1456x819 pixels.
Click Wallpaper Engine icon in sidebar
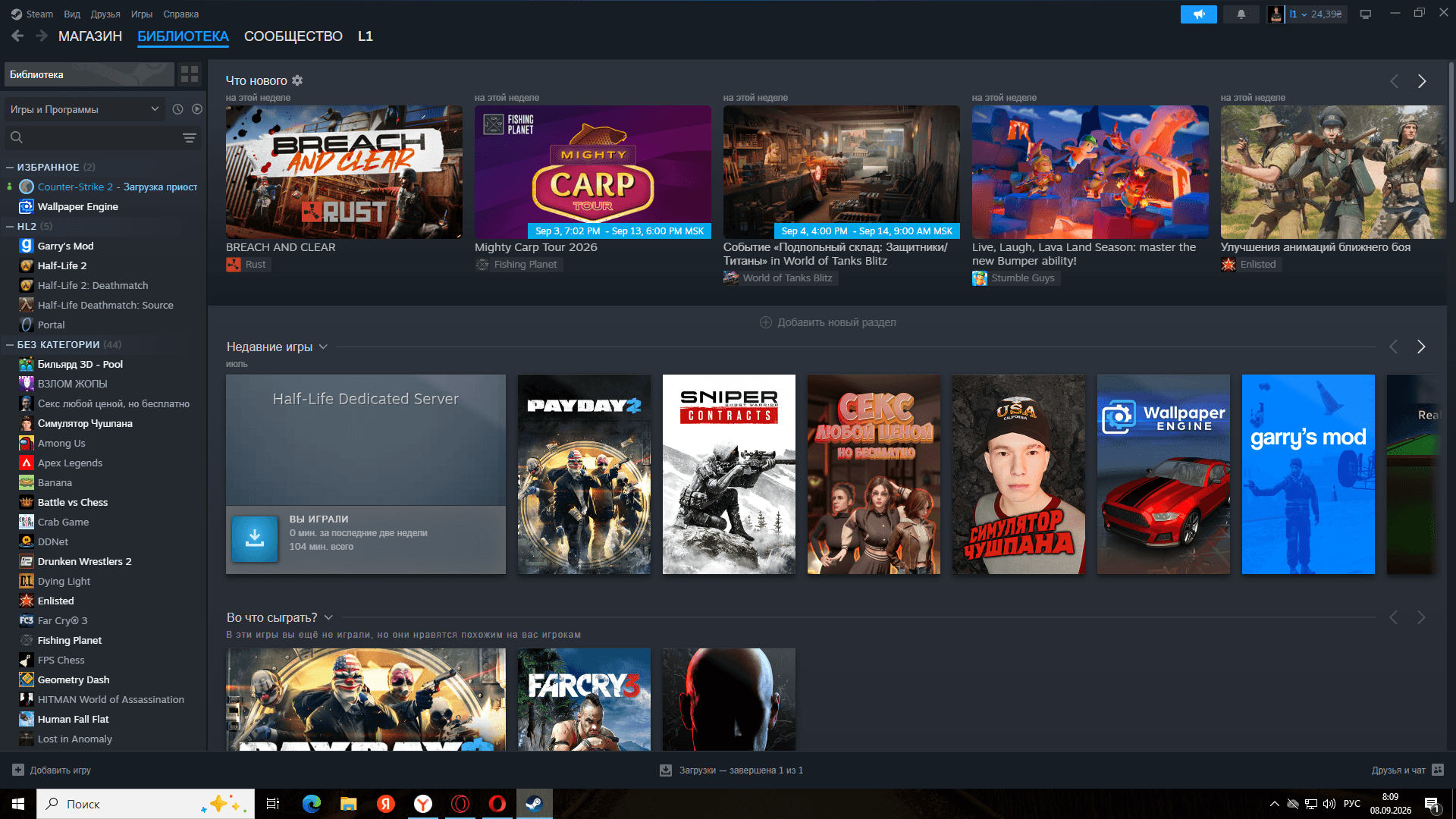pos(27,206)
